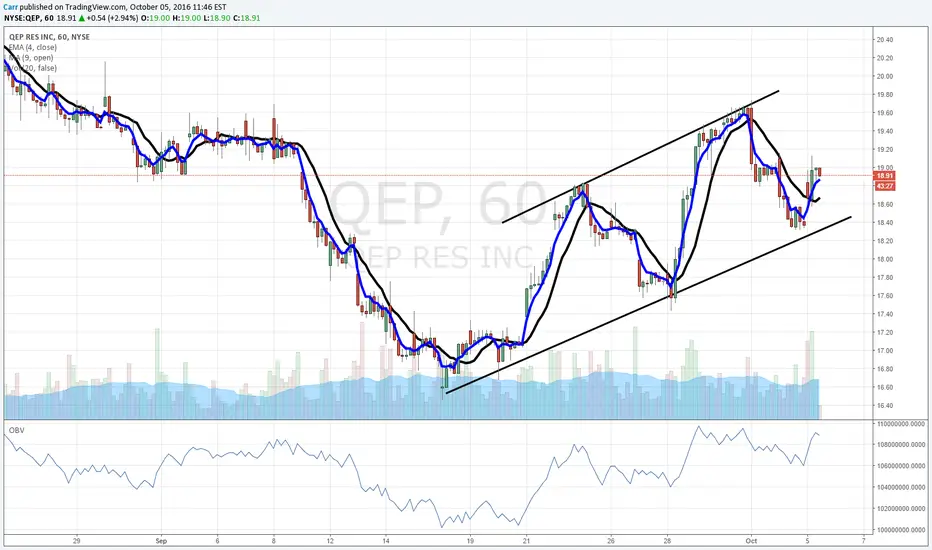Click the 19 date axis label
932x550 pixels.
pyautogui.click(x=470, y=541)
